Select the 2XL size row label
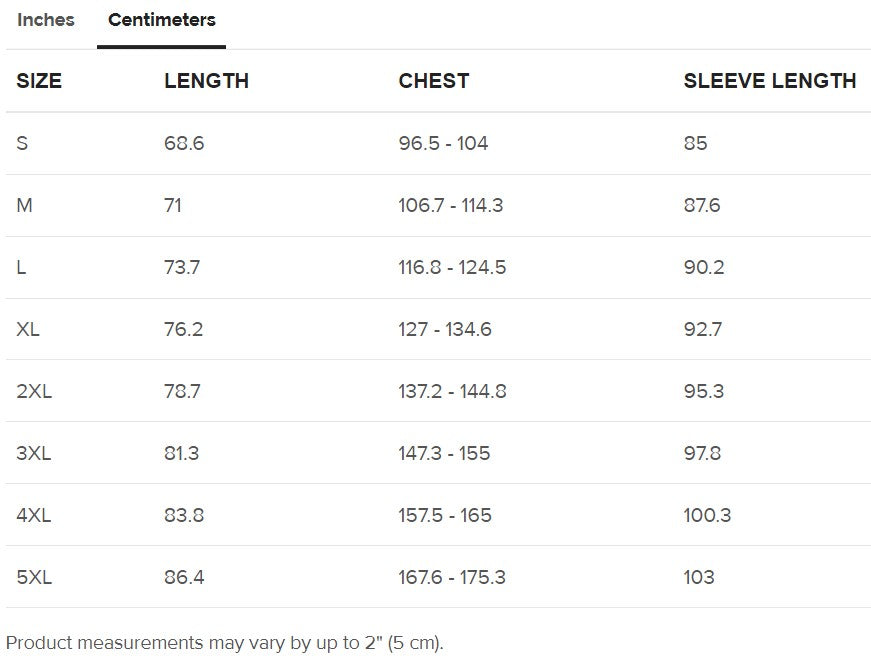Screen dimensions: 871x662 point(34,391)
